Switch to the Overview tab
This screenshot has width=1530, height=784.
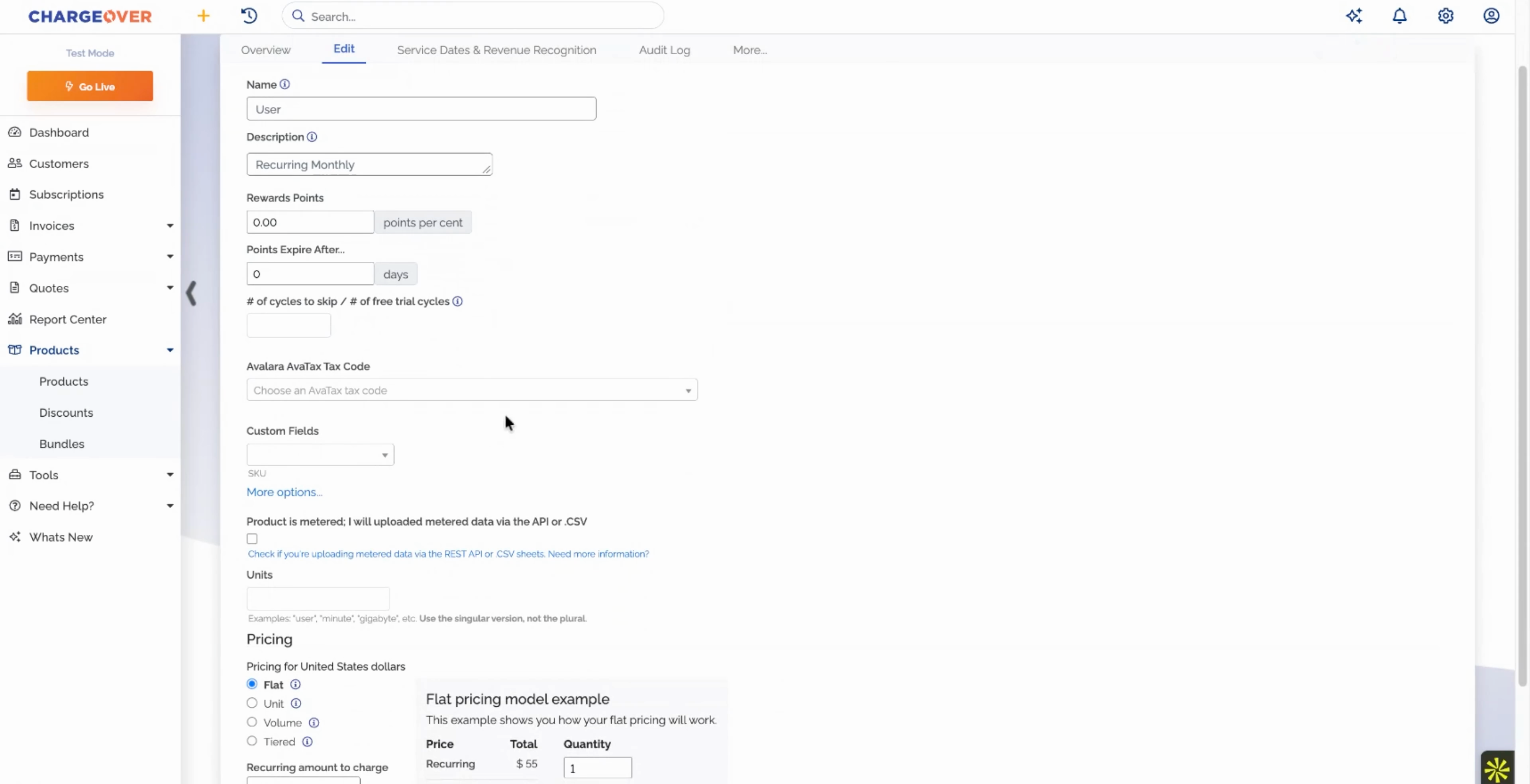click(x=265, y=50)
